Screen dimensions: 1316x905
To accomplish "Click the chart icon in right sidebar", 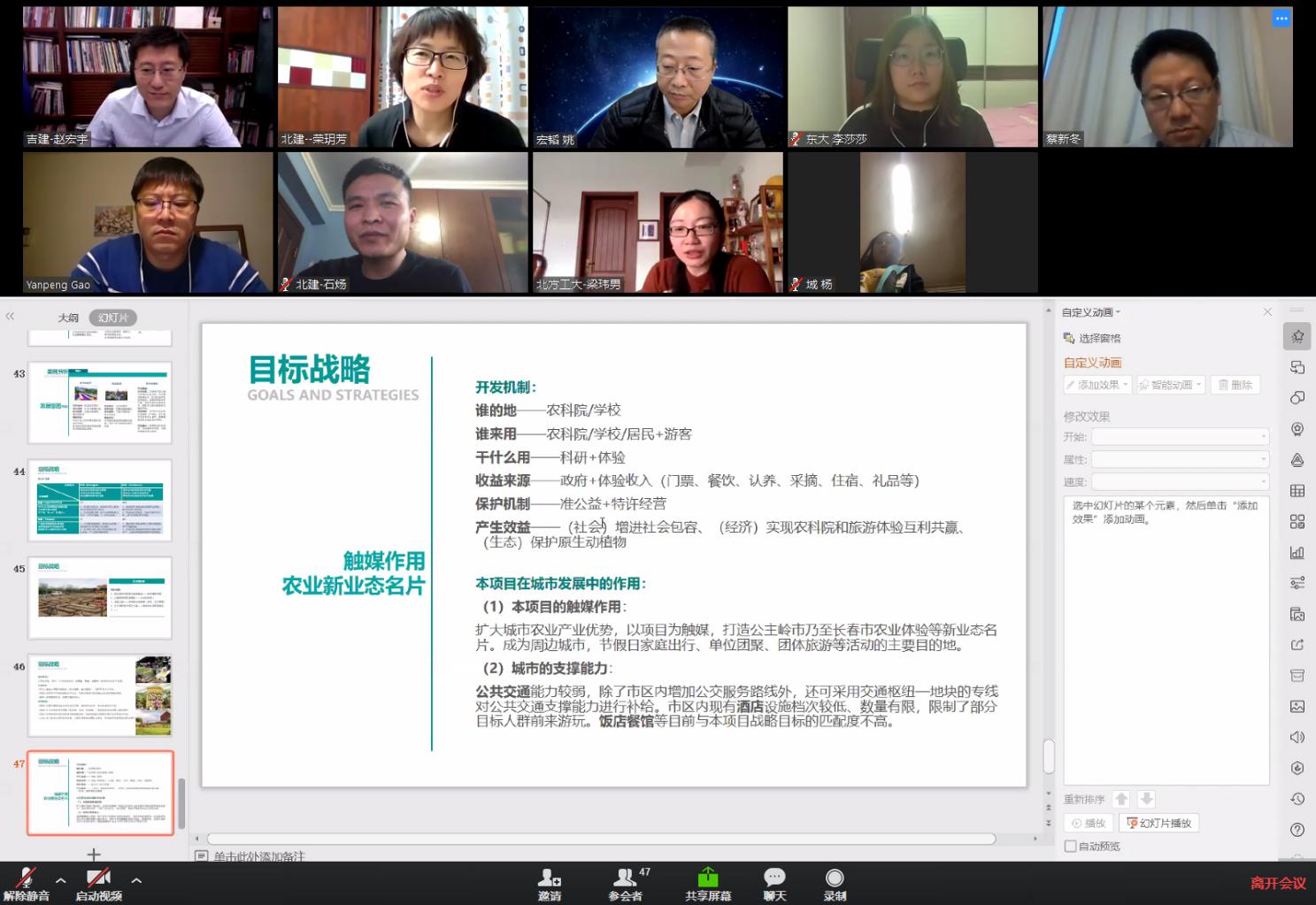I will pyautogui.click(x=1297, y=552).
